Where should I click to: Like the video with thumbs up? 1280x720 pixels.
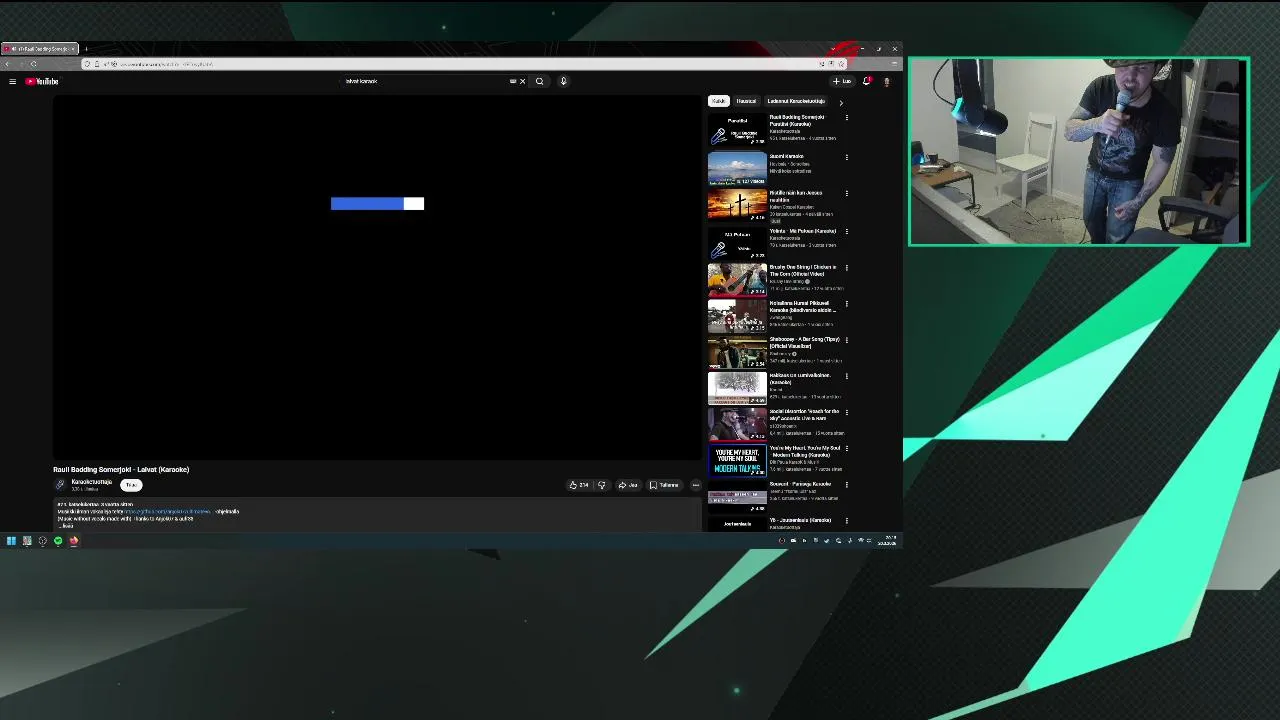579,485
